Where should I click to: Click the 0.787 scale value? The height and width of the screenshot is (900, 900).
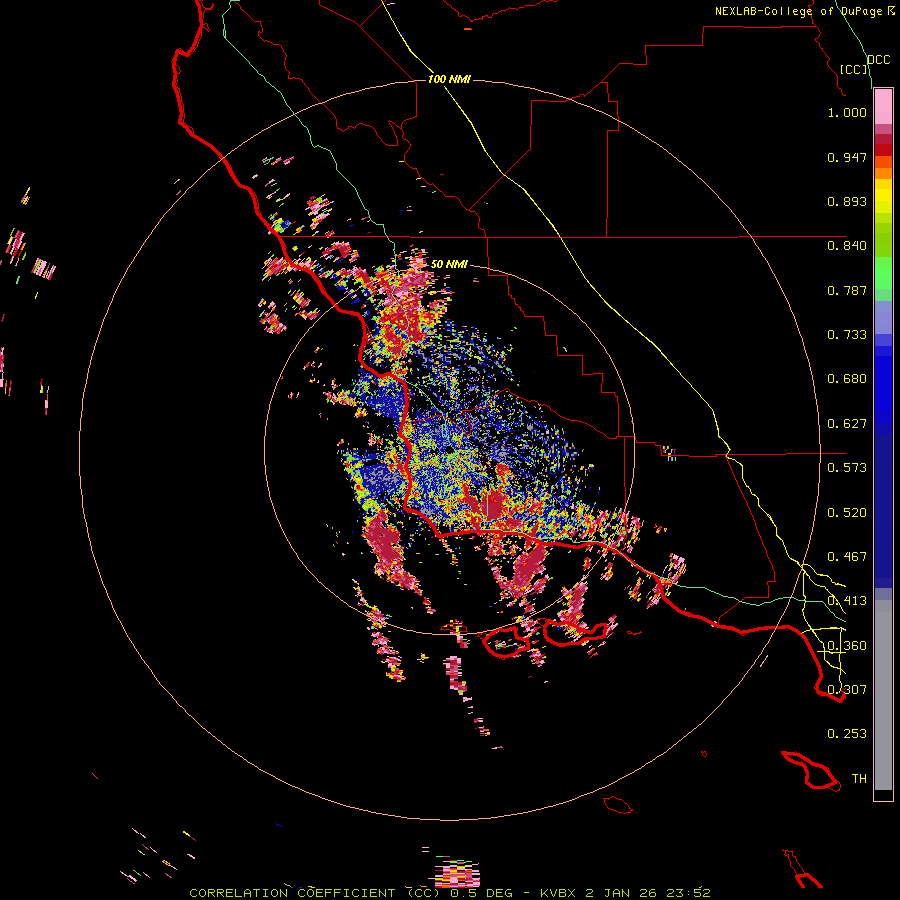847,290
